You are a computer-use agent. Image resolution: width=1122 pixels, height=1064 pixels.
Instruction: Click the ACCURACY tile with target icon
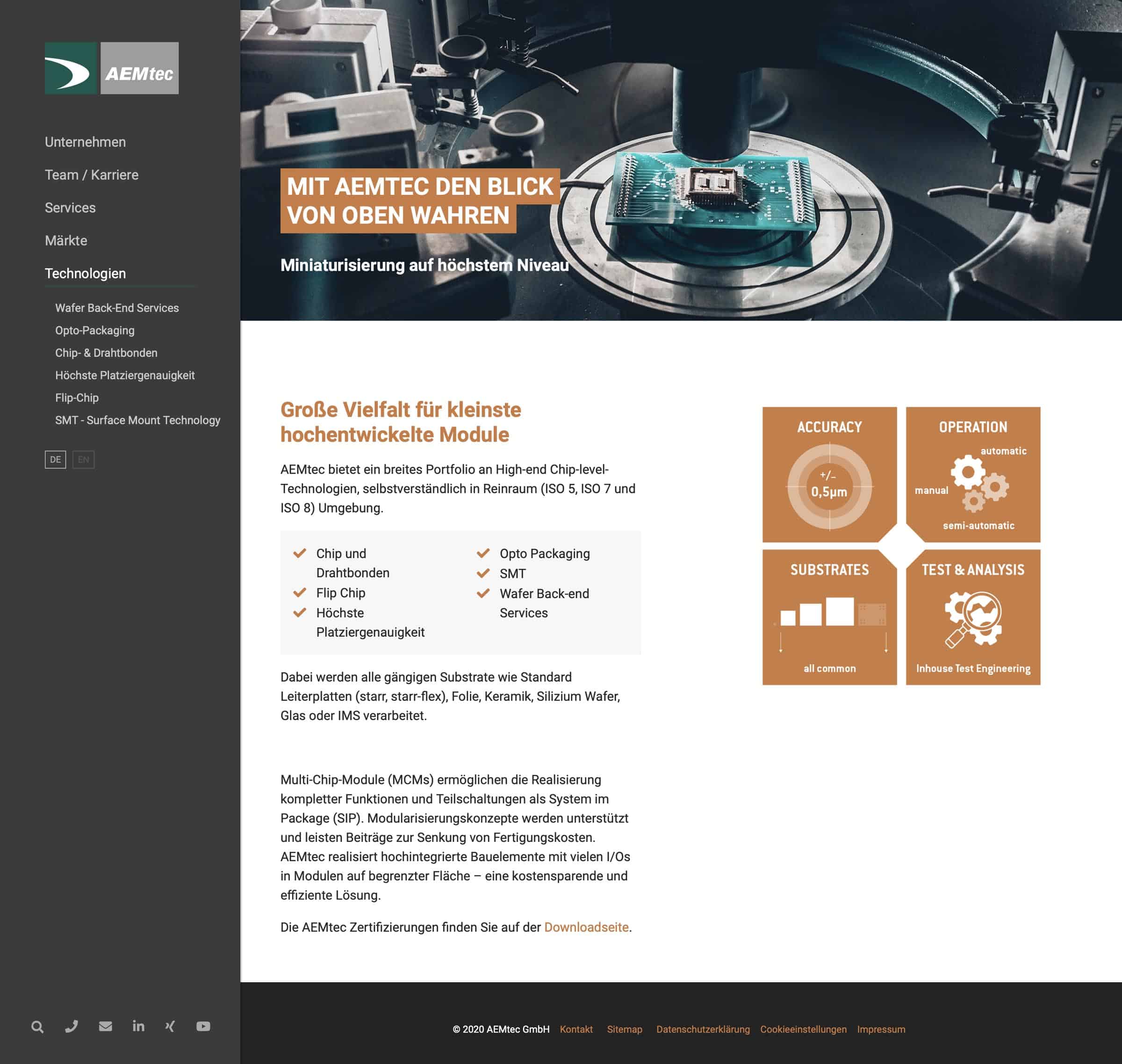[829, 474]
